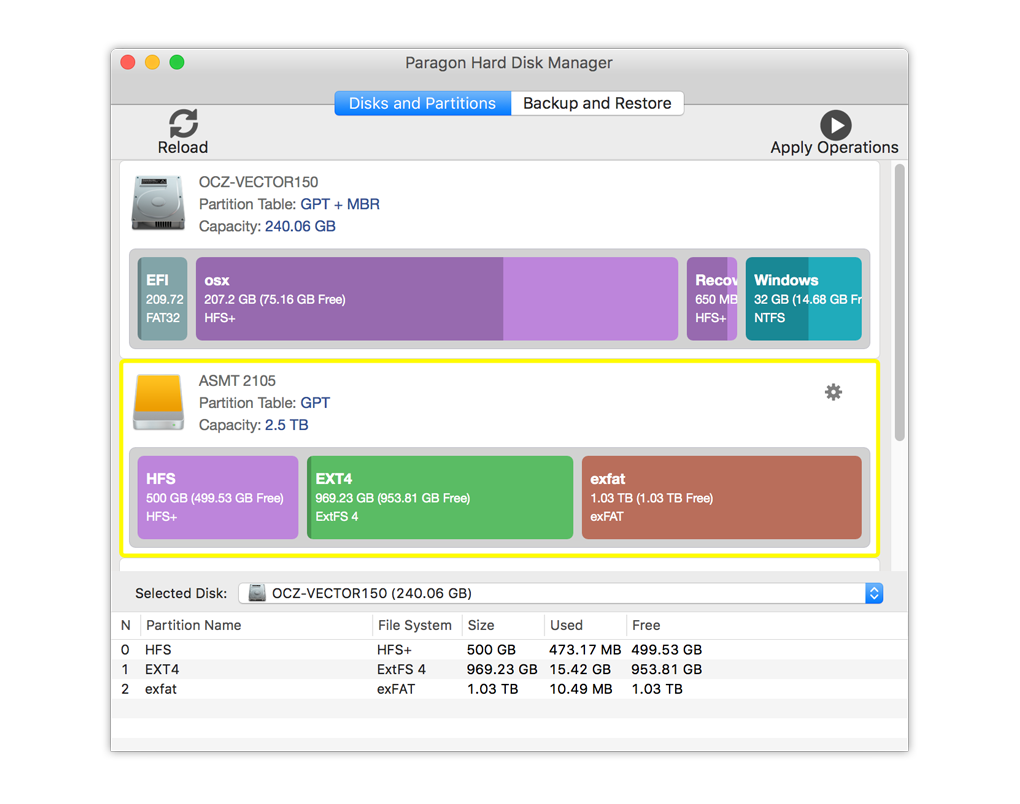Switch to Backup and Restore tab
Viewport: 1020px width, 804px height.
coord(597,103)
